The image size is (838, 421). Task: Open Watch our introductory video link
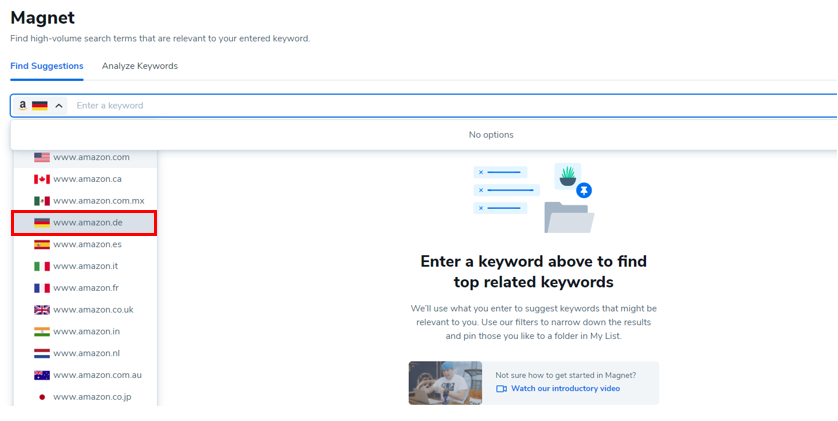565,388
